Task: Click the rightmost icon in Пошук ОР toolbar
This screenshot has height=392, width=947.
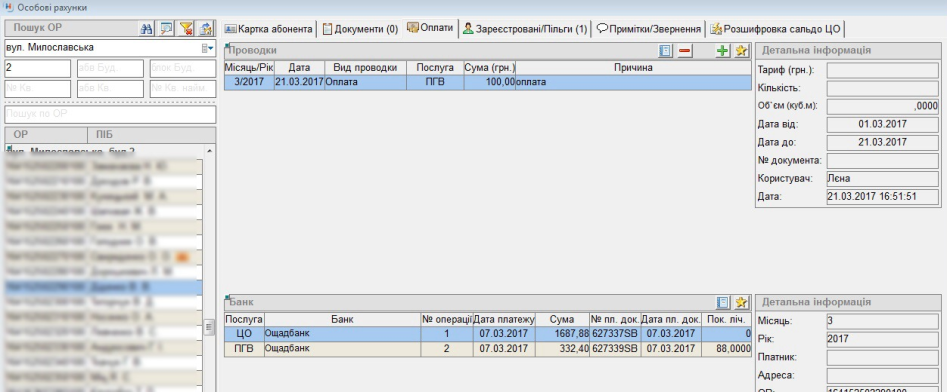Action: (206, 28)
